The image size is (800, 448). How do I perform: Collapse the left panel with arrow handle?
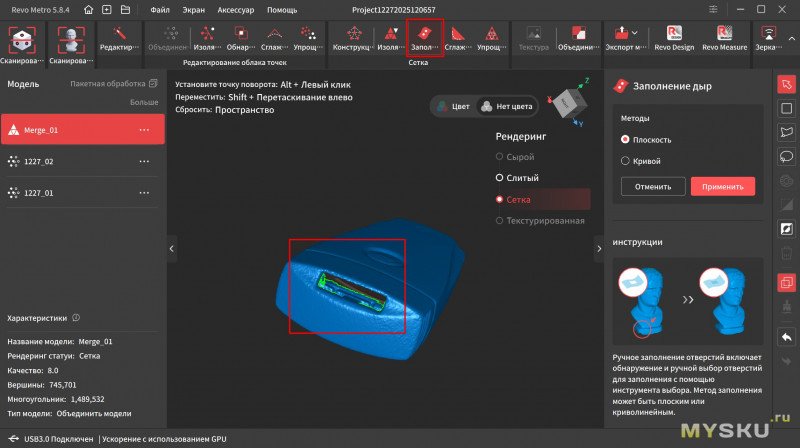[x=171, y=248]
